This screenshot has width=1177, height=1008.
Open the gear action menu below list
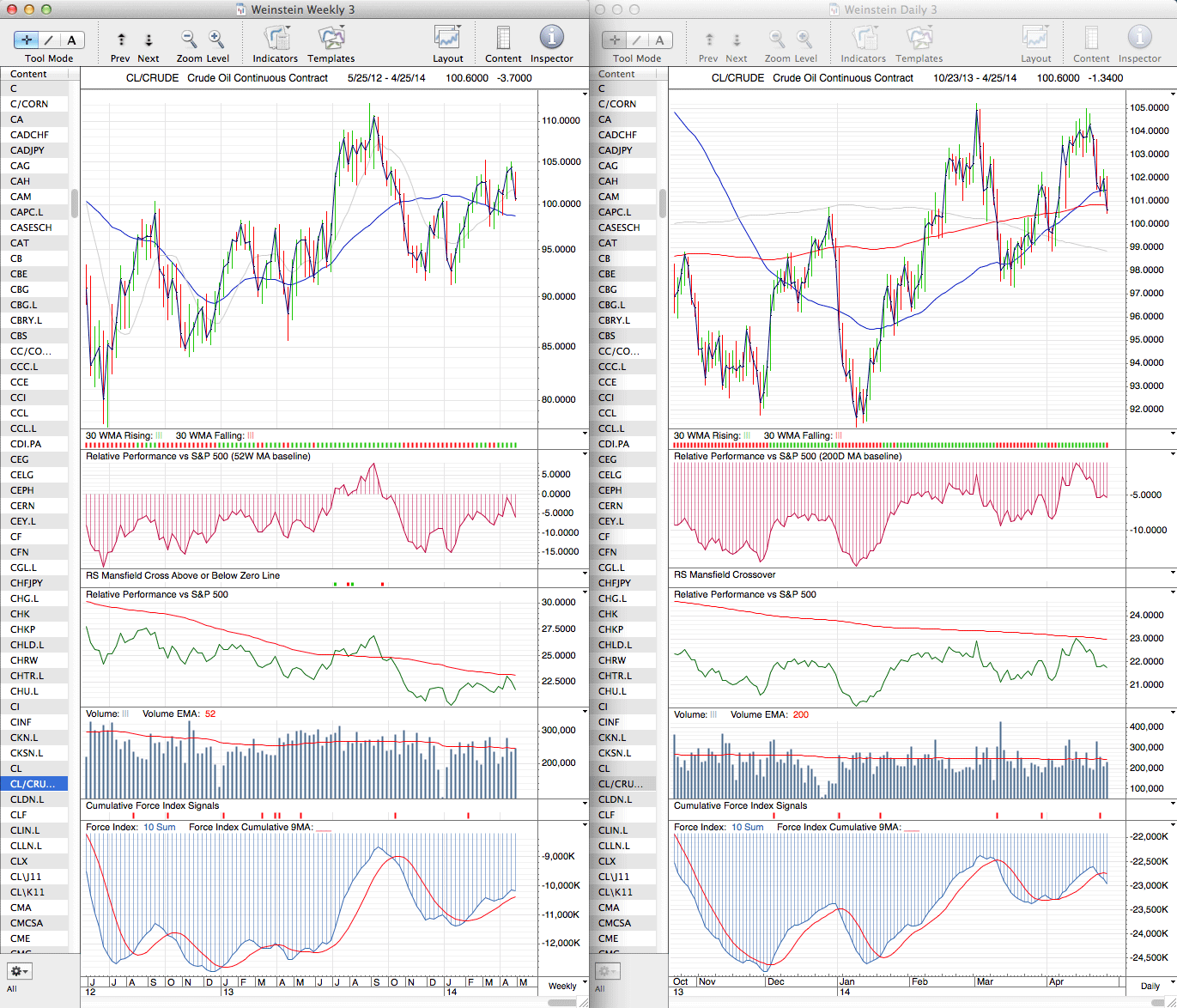pyautogui.click(x=19, y=971)
